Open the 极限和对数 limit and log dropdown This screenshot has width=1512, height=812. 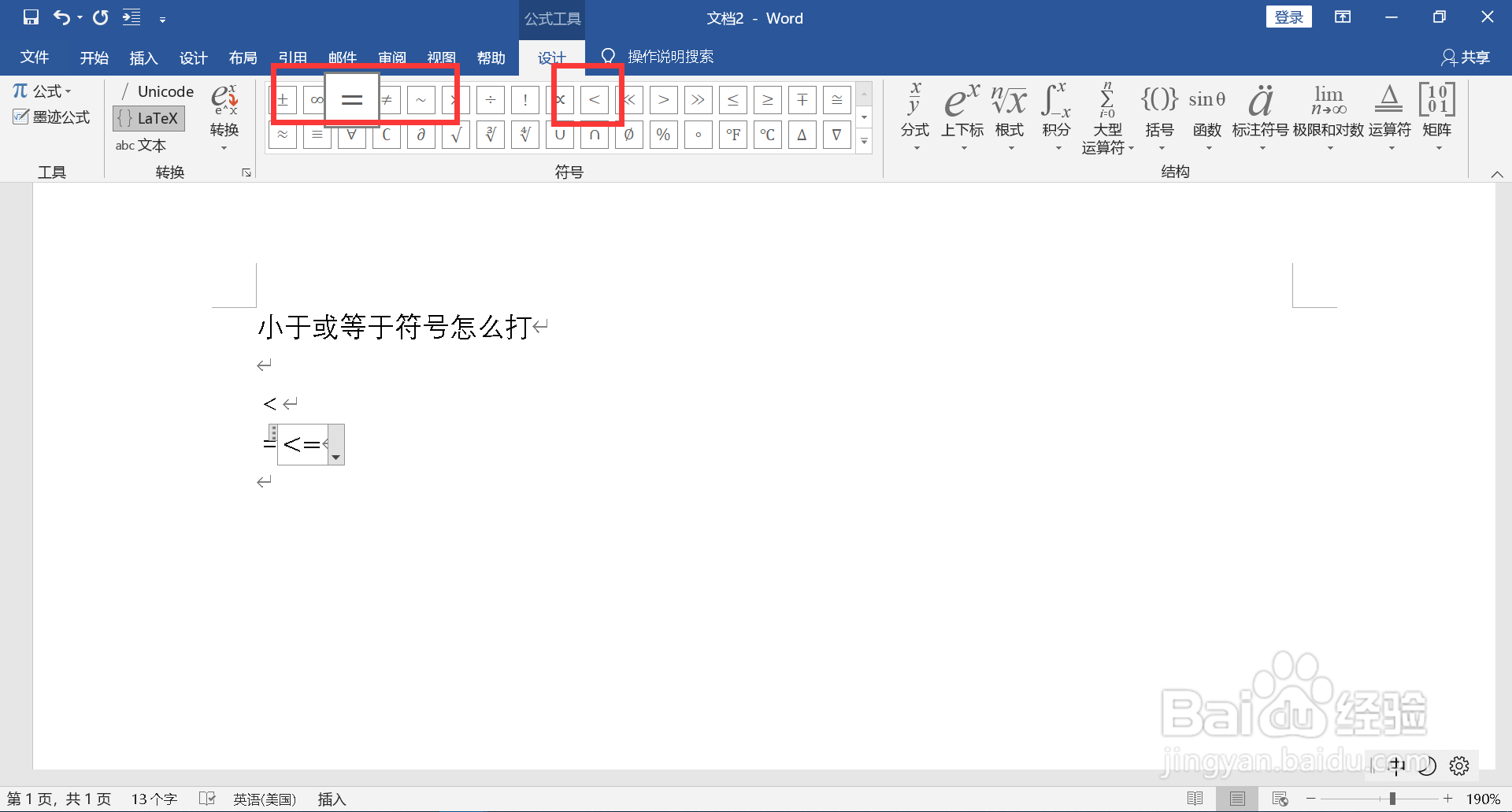(x=1329, y=117)
